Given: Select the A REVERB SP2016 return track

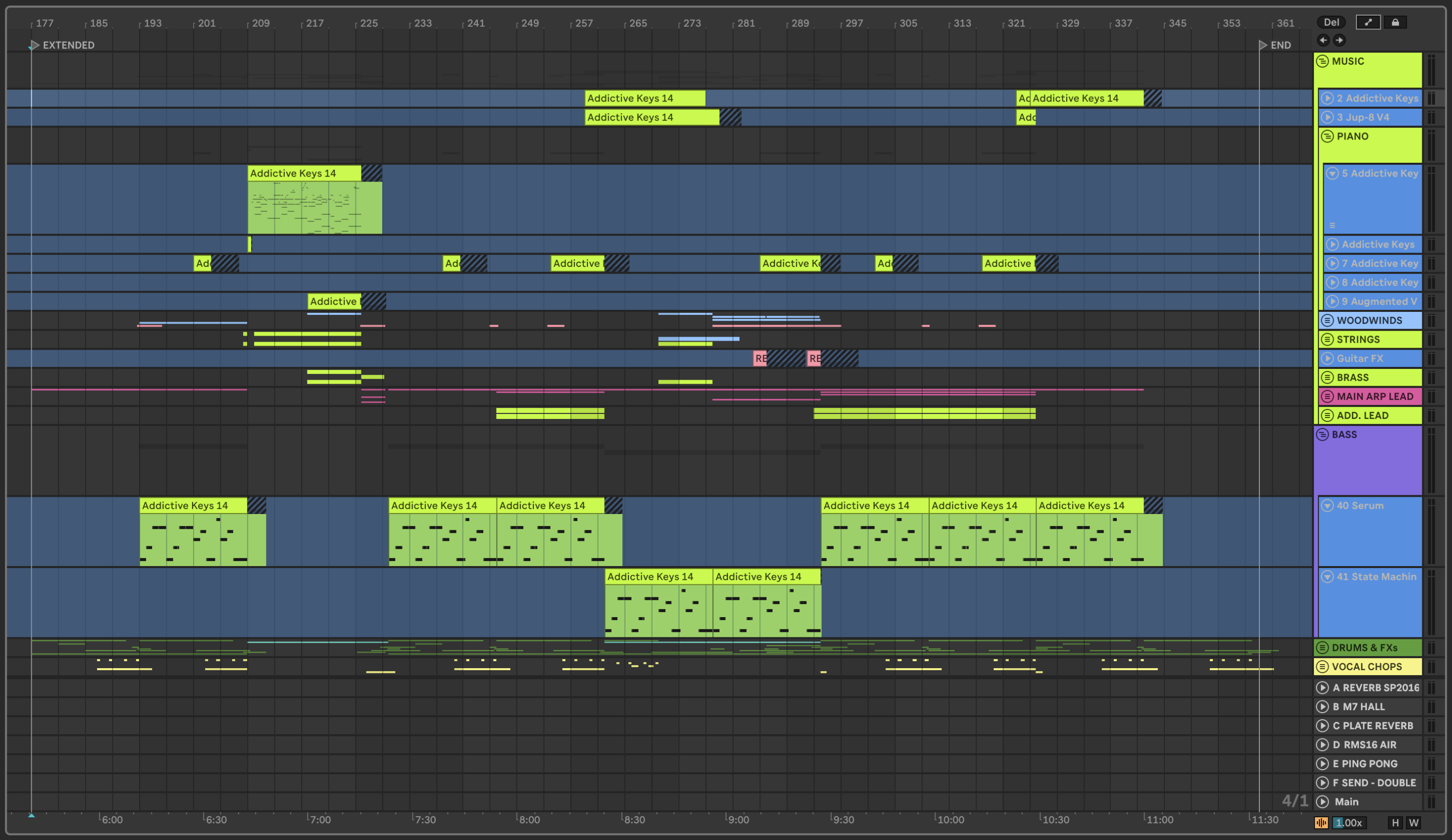Looking at the screenshot, I should [1375, 687].
